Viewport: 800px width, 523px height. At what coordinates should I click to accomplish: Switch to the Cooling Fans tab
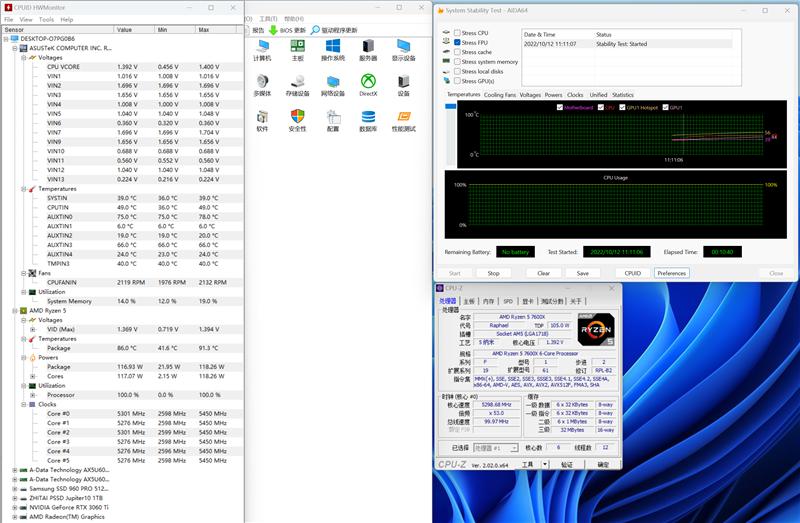click(499, 95)
